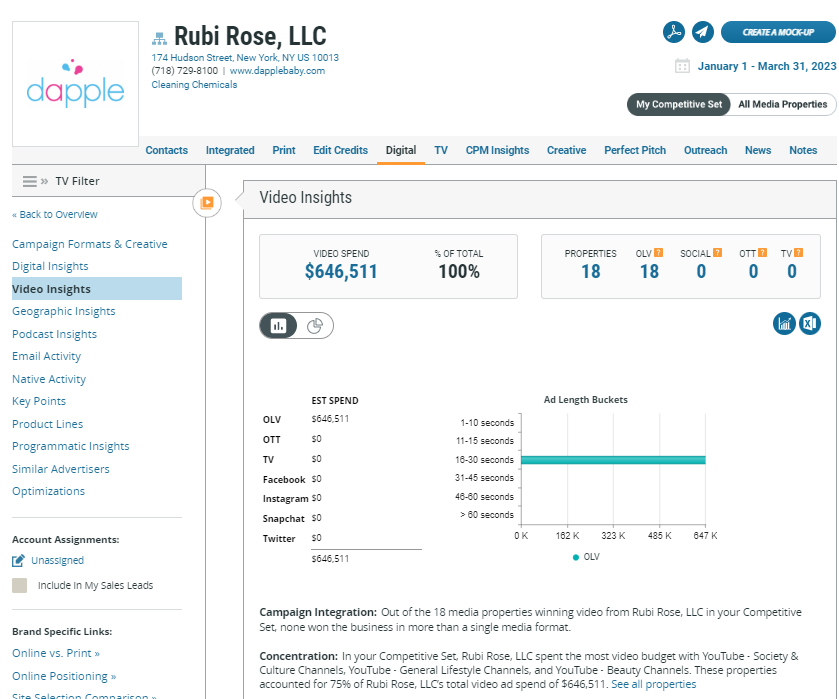Click See all properties link
839x699 pixels.
[653, 685]
